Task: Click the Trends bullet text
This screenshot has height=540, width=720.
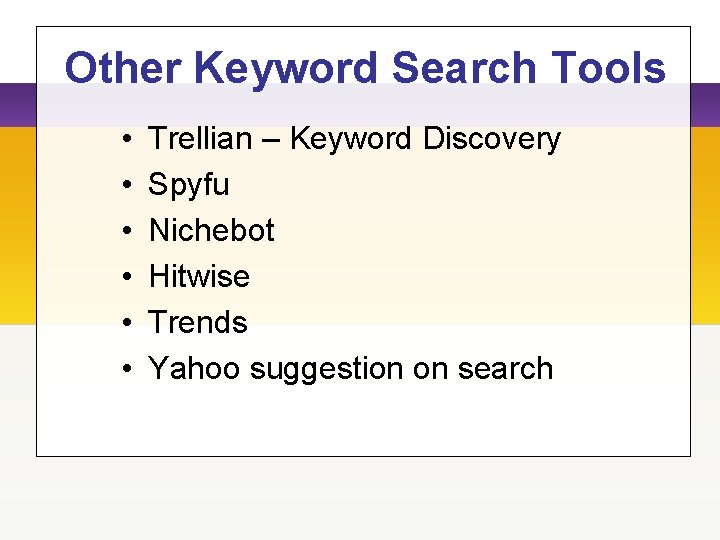Action: point(198,322)
